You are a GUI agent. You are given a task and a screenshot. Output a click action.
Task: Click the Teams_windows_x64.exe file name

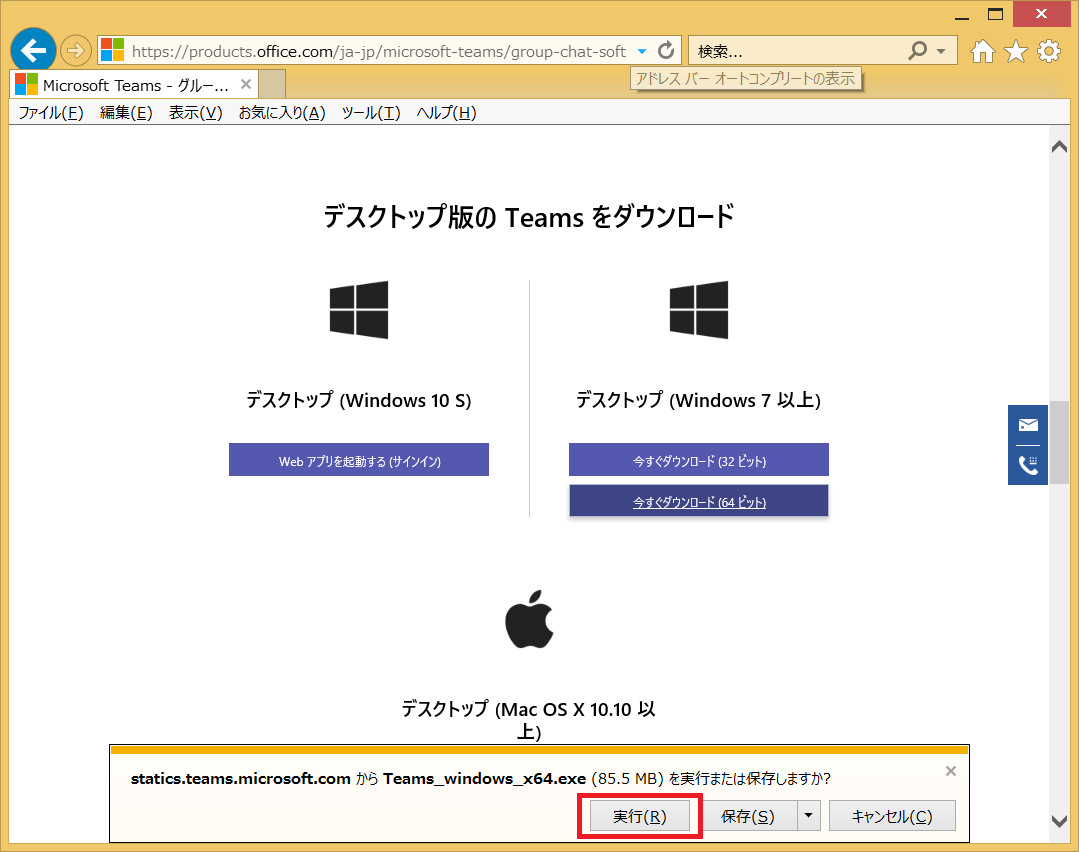click(484, 778)
